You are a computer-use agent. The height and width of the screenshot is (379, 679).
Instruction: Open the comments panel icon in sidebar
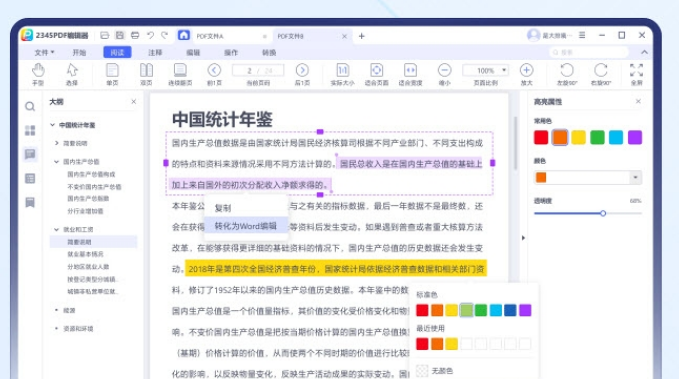(x=30, y=154)
